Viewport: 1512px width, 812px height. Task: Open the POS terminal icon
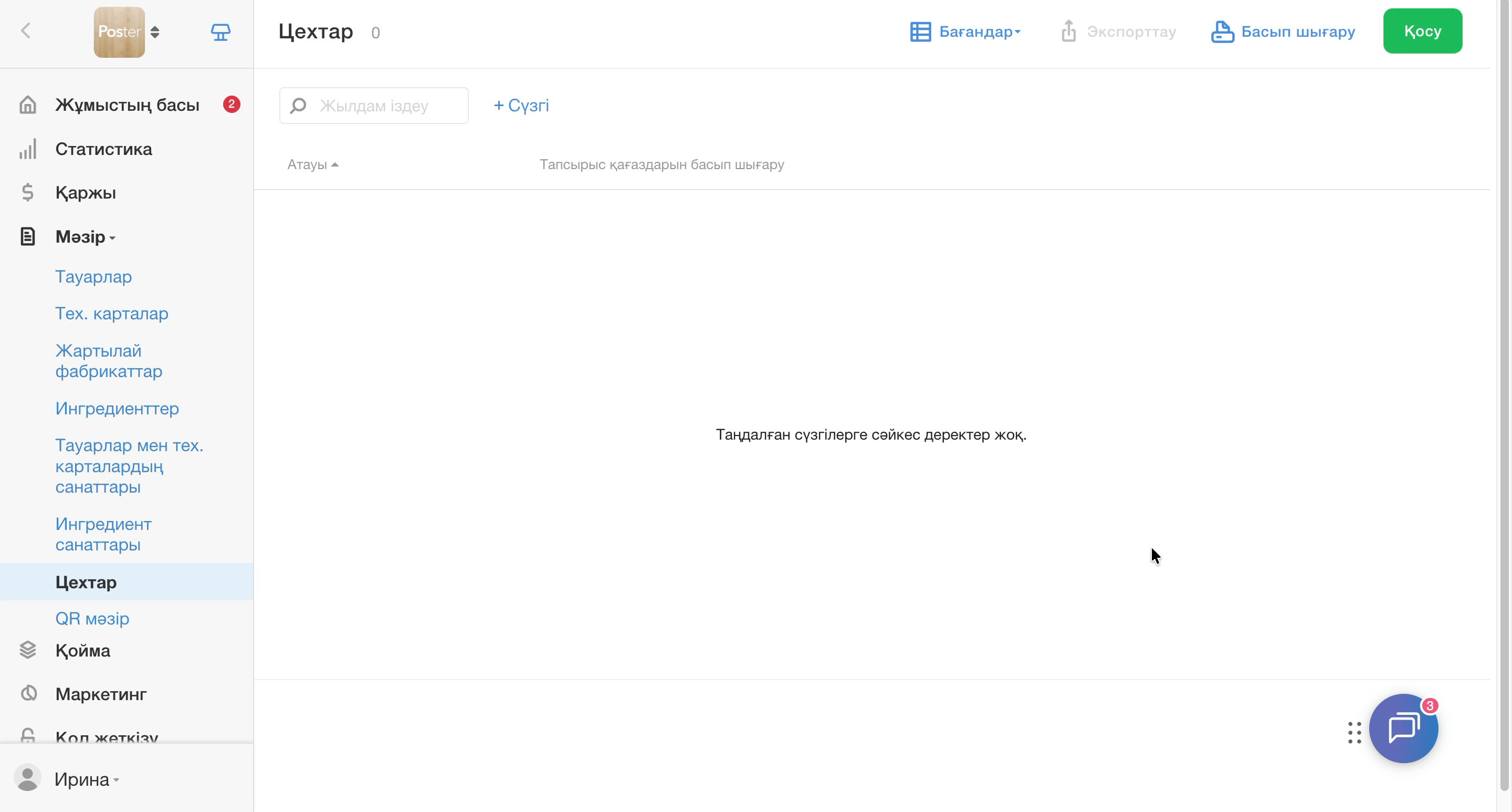click(x=220, y=32)
